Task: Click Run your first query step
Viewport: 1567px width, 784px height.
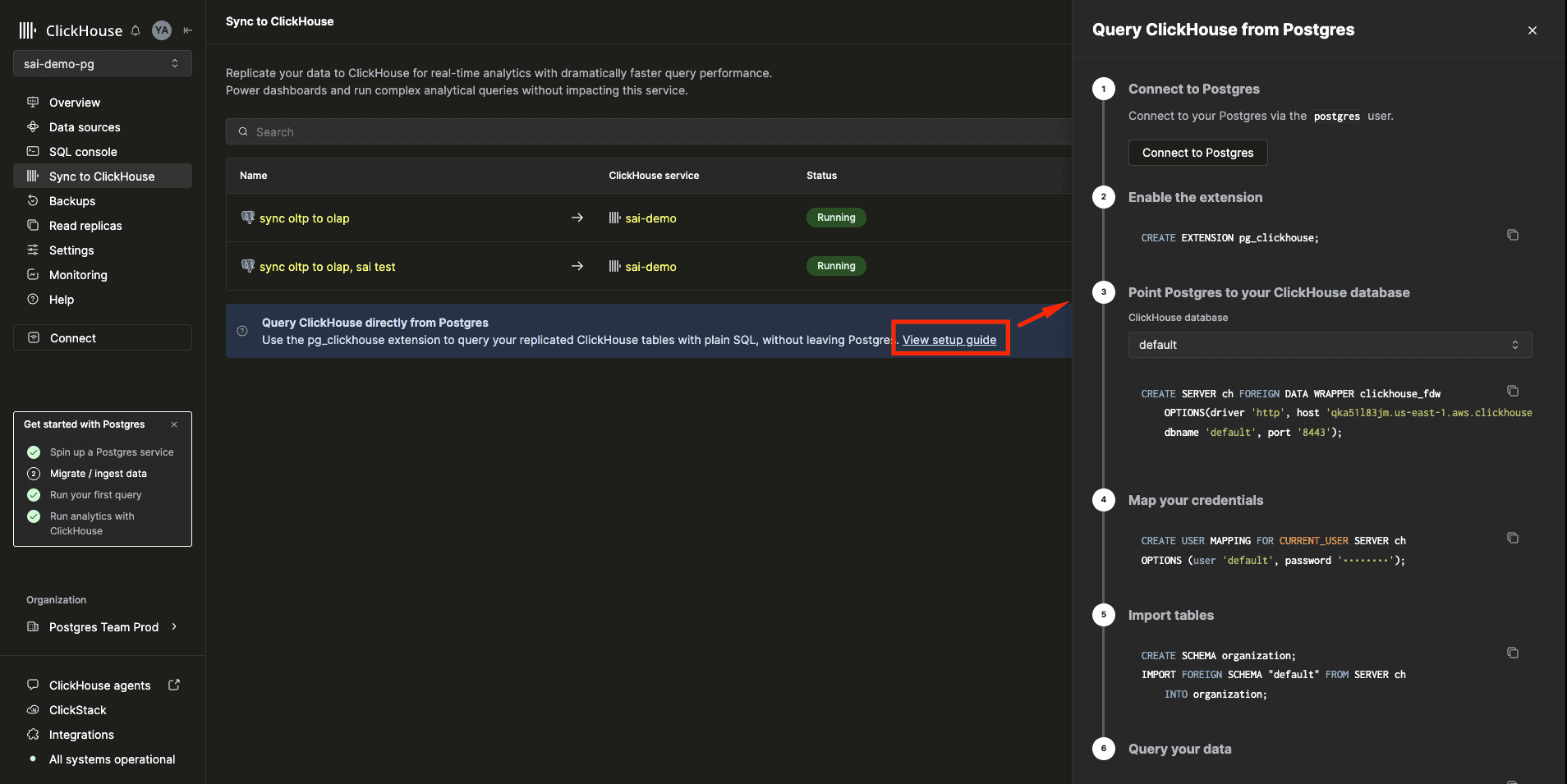Action: (95, 495)
